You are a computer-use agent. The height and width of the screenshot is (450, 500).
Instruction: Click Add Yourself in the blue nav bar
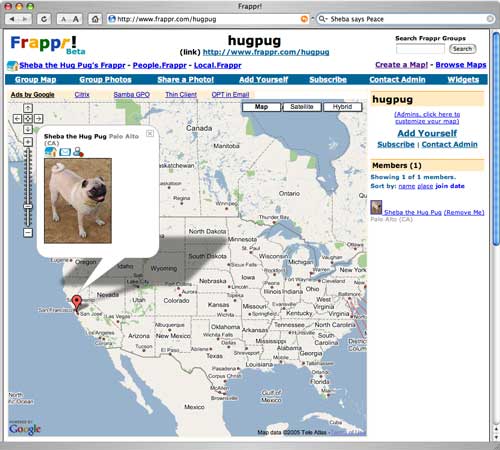pyautogui.click(x=263, y=80)
